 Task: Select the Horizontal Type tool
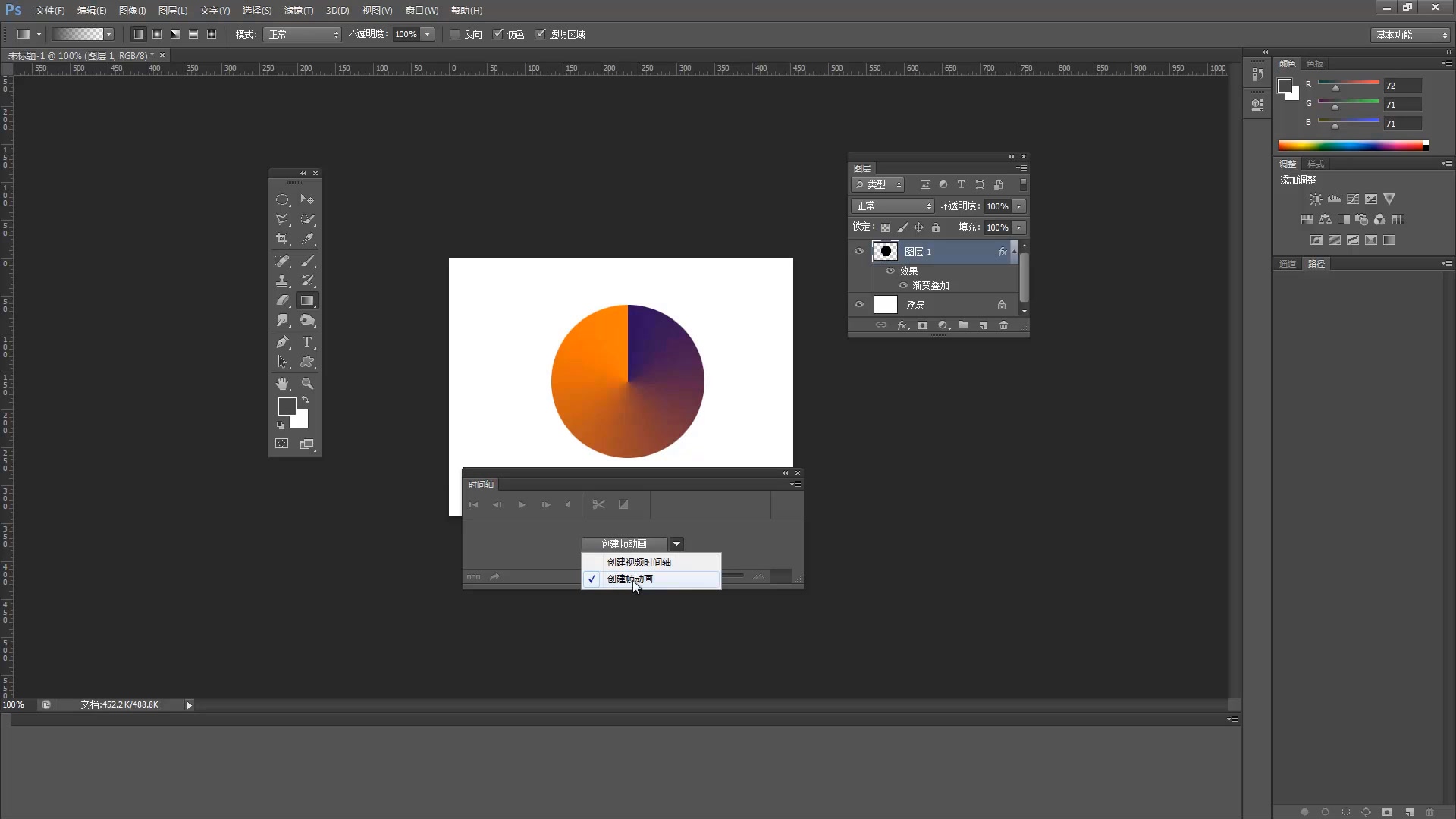click(307, 342)
